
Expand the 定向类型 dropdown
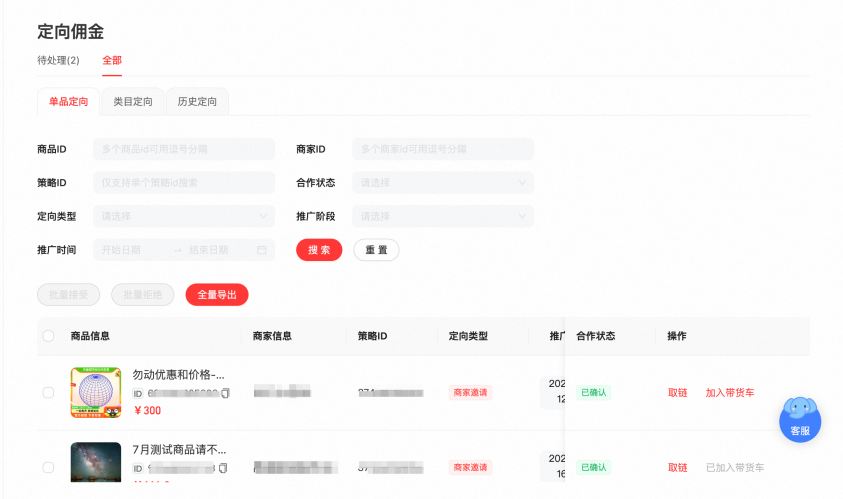coord(184,216)
